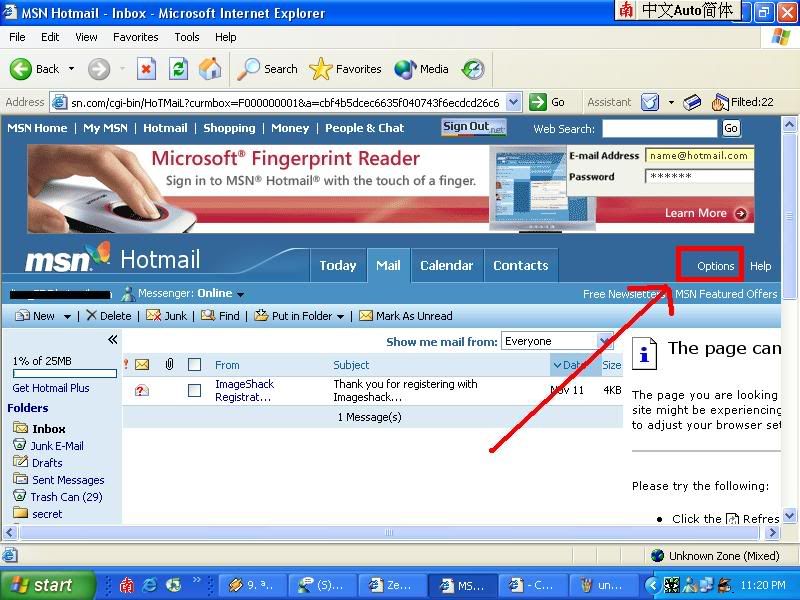
Task: Expand the address bar dropdown
Action: tap(513, 102)
